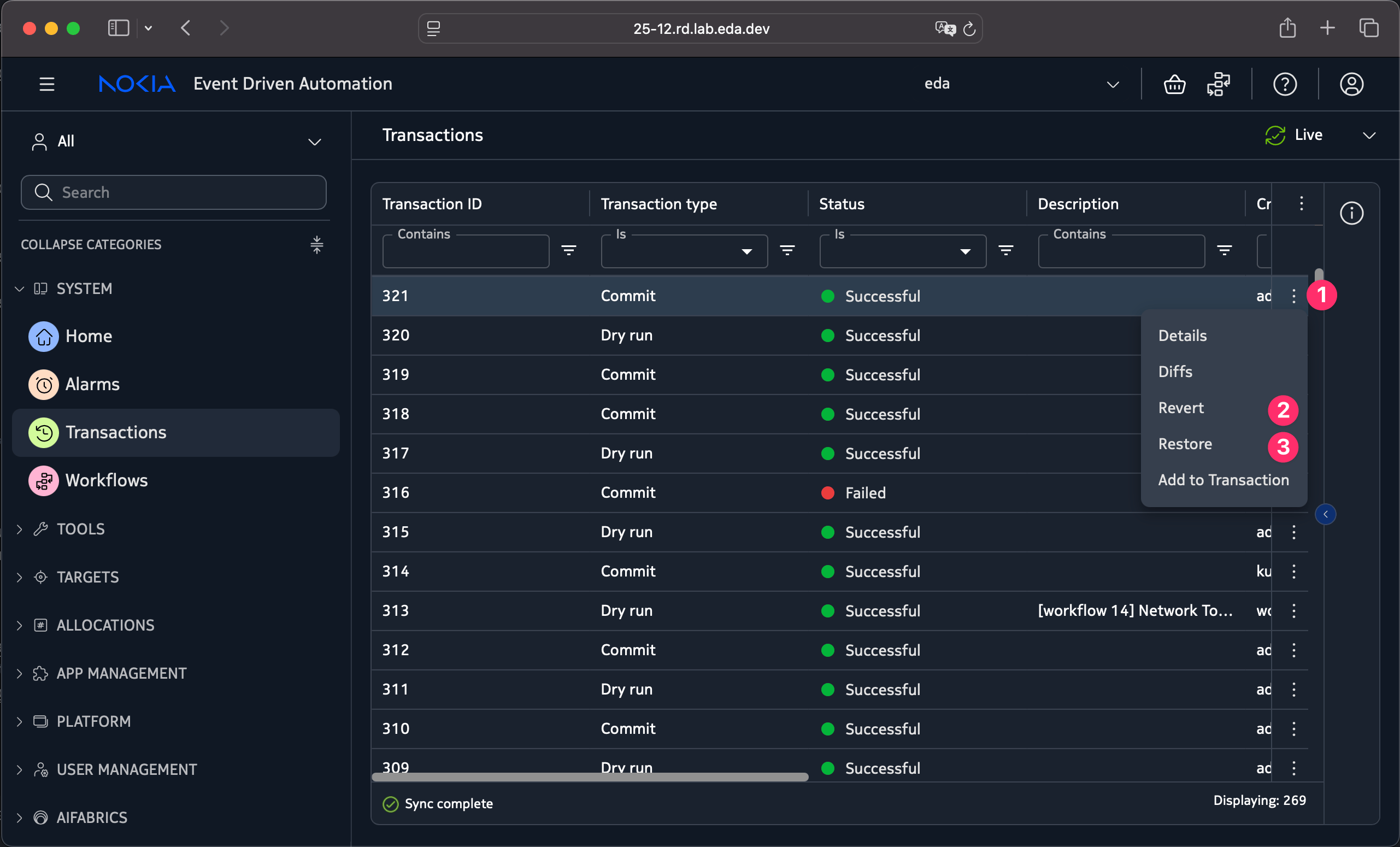Toggle the Live sync mode dropdown
Screen dimensions: 1400x847
pyautogui.click(x=1369, y=135)
